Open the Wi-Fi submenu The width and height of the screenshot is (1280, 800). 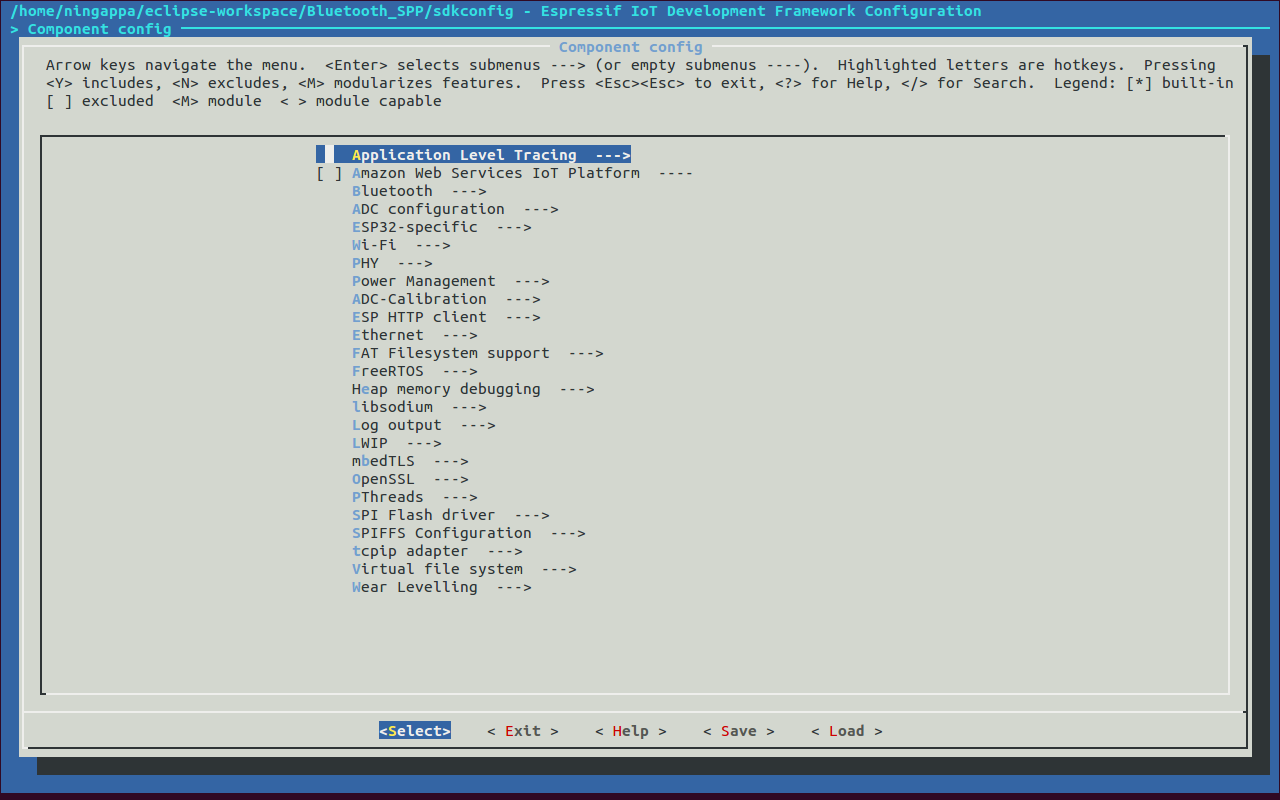(401, 245)
